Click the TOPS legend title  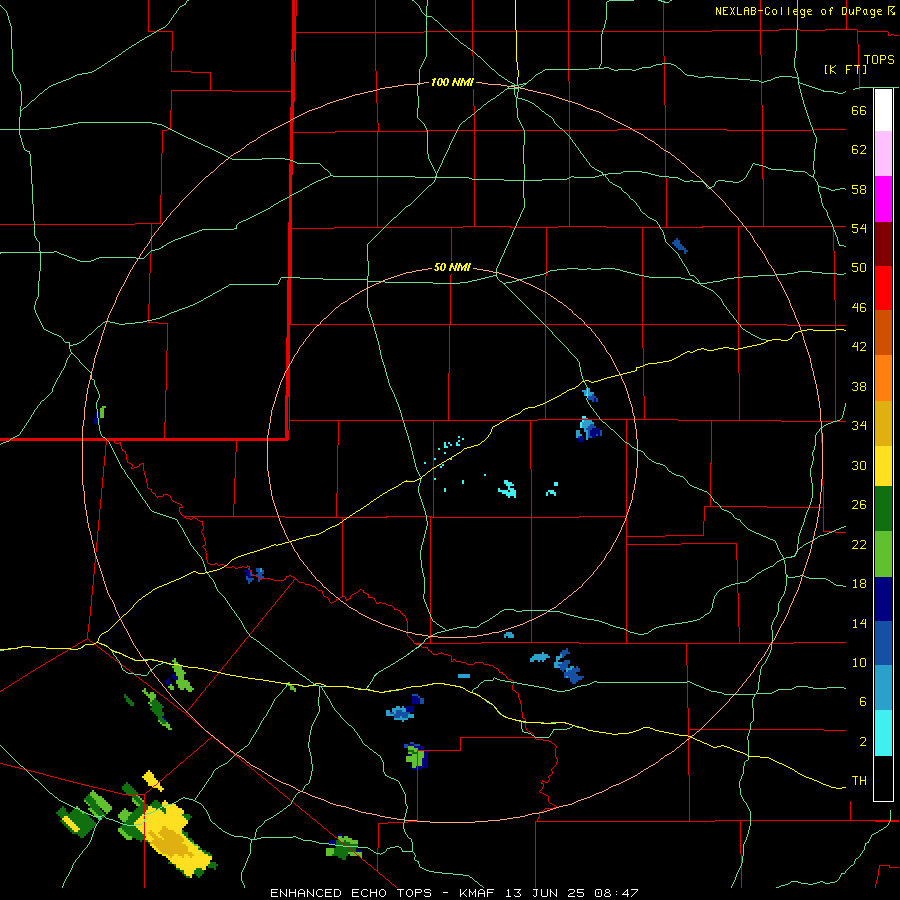click(x=879, y=59)
